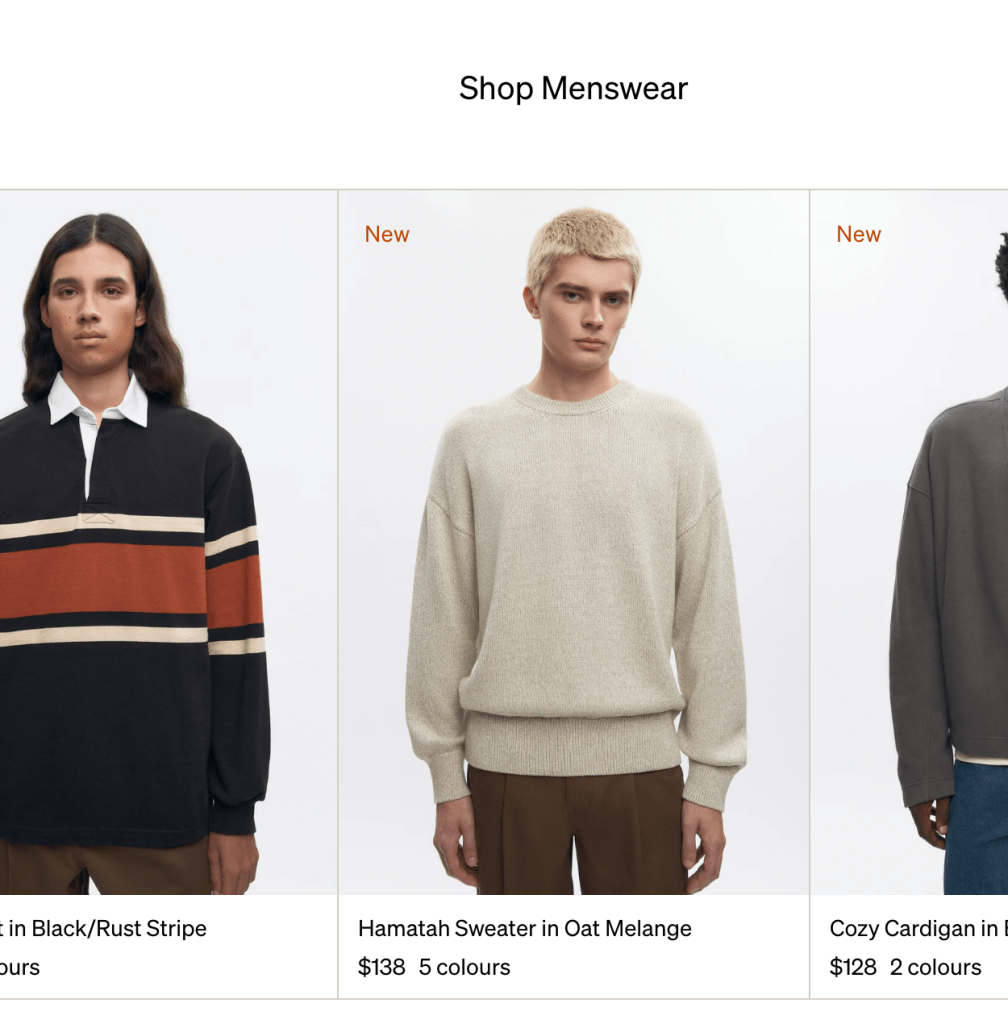
Task: Click the white collar of the rugby shirt
Action: click(98, 400)
